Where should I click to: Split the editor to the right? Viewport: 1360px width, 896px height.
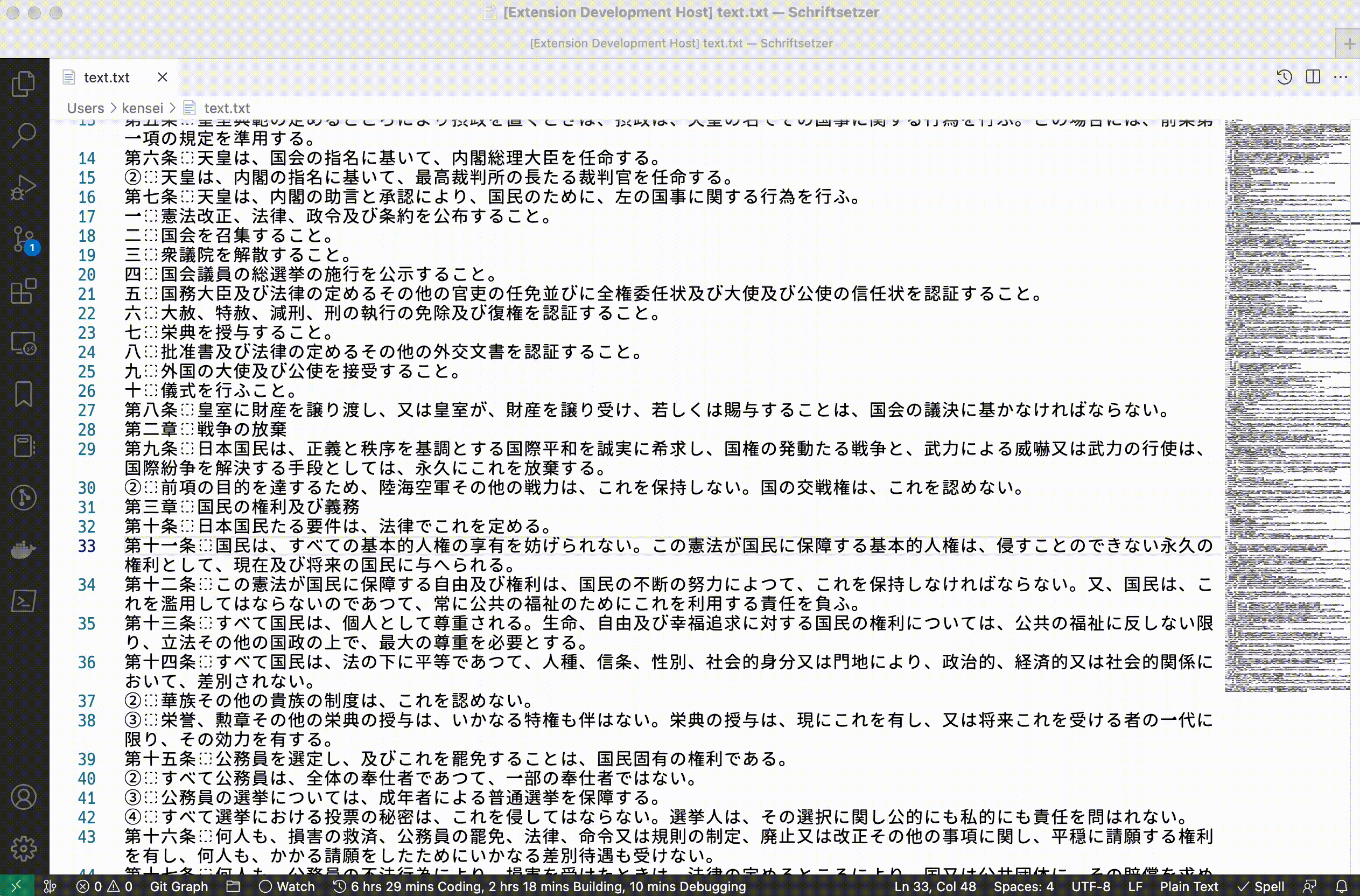point(1313,77)
